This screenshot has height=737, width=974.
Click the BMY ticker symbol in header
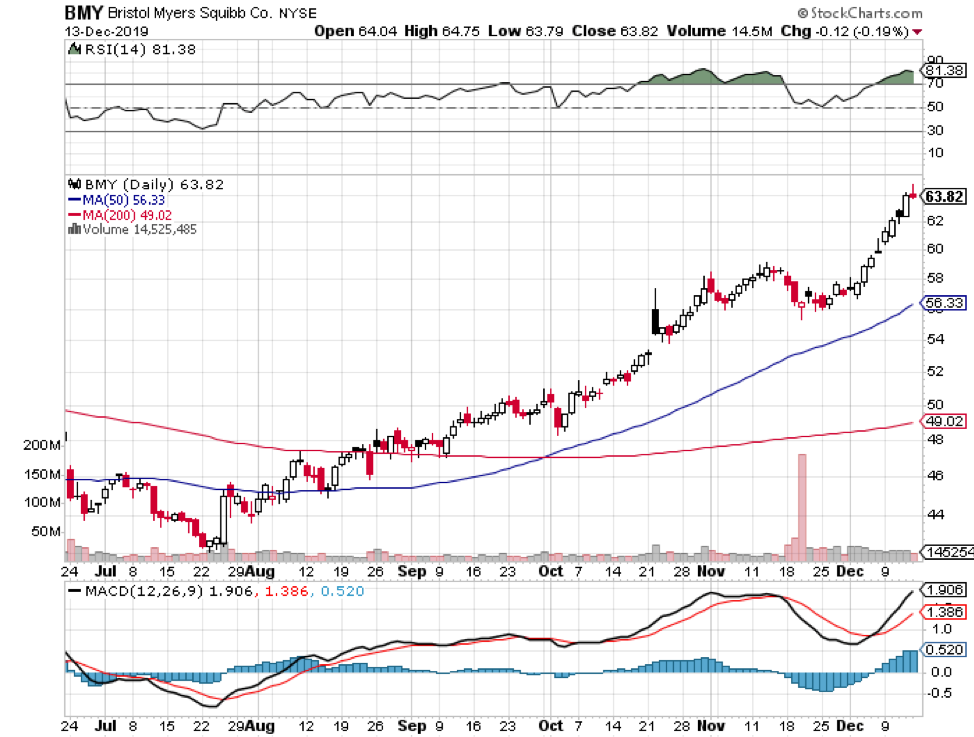tap(83, 14)
